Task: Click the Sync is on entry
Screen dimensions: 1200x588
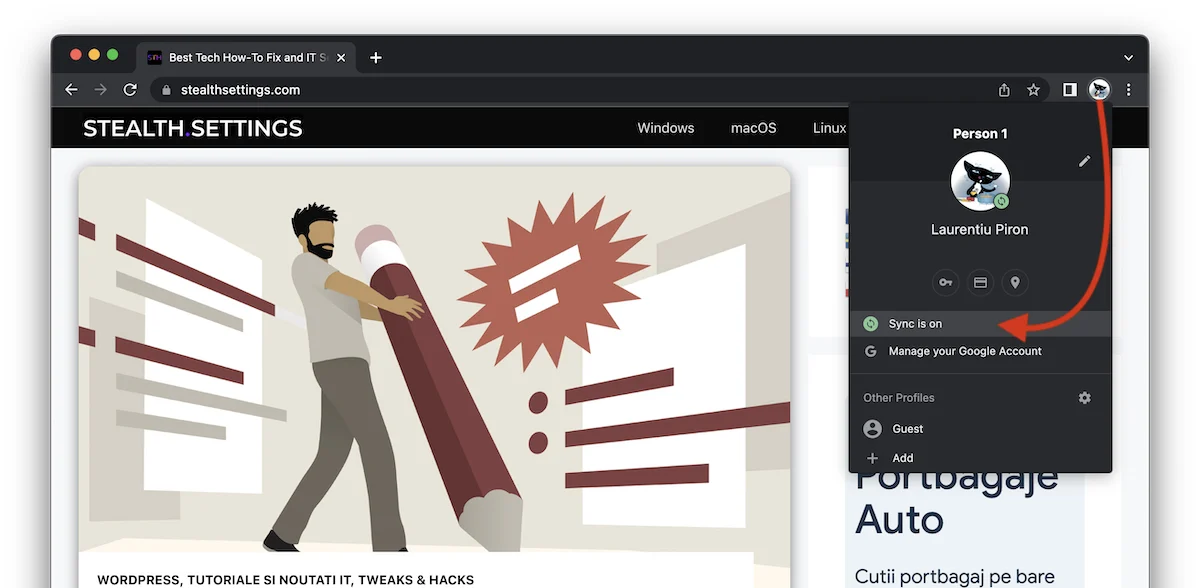Action: (915, 324)
